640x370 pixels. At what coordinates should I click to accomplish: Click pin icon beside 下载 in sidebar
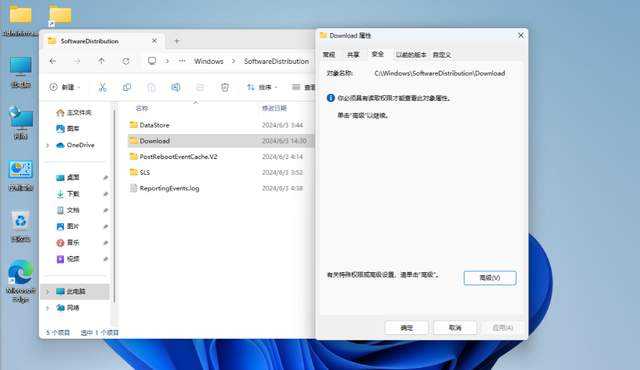click(105, 194)
